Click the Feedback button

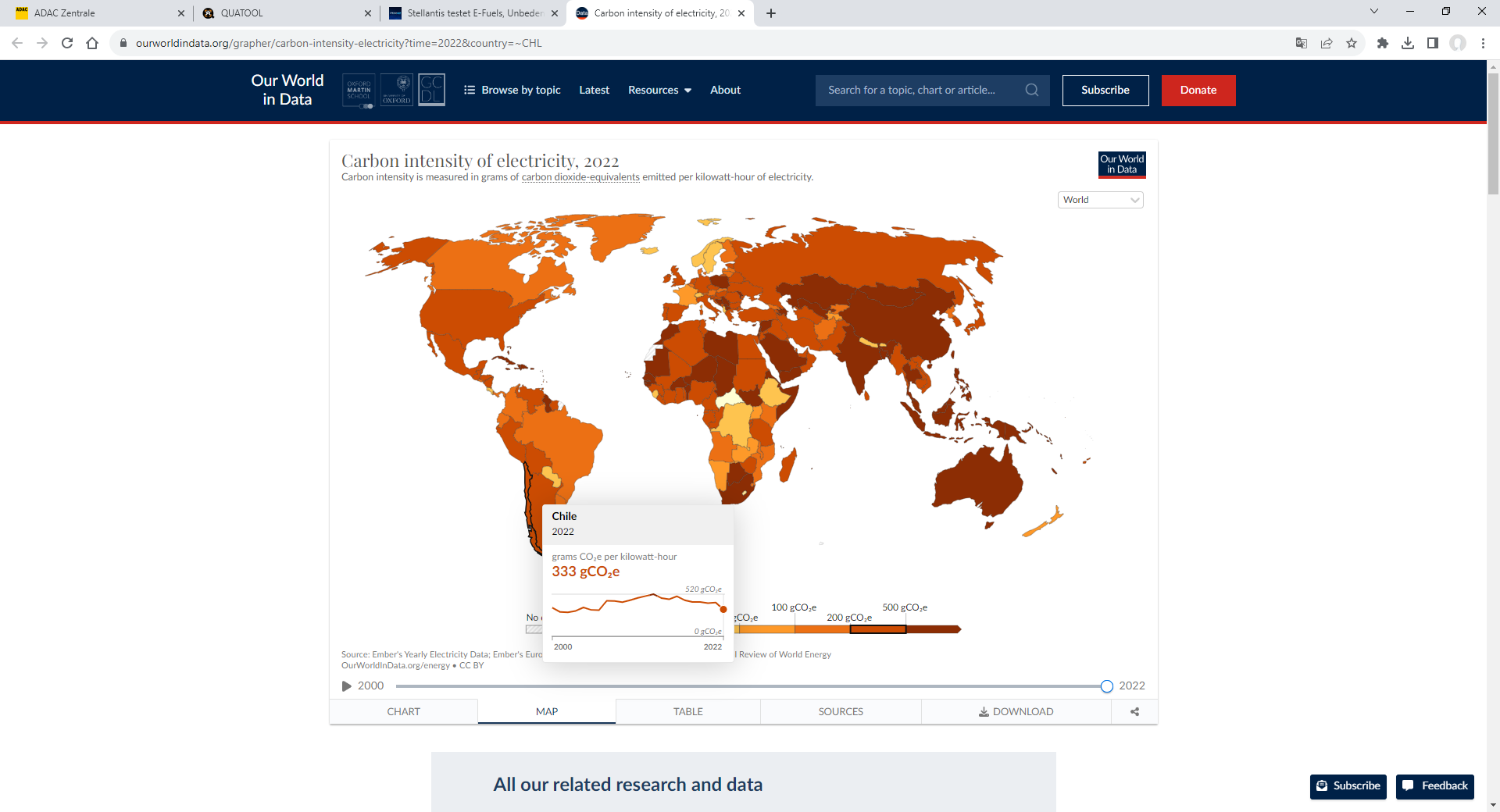(x=1434, y=785)
